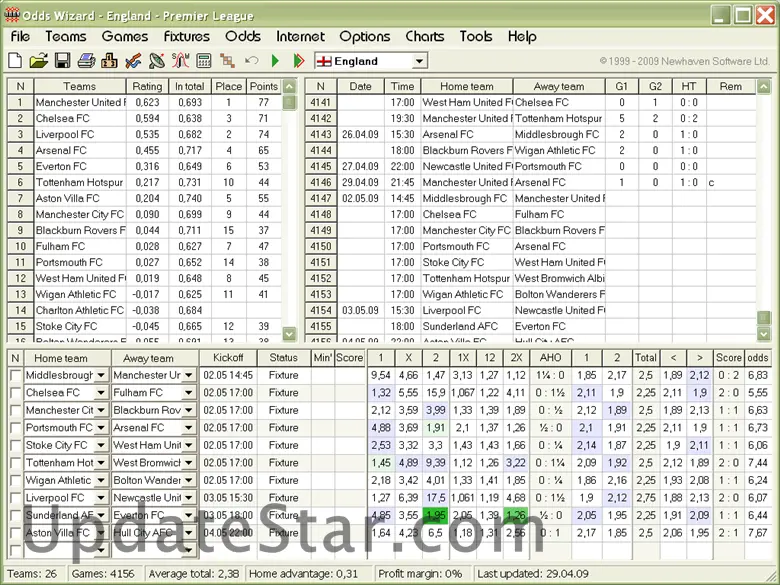Expand the Portsmouth FC home team dropdown
Screen dimensions: 780x585
point(101,428)
